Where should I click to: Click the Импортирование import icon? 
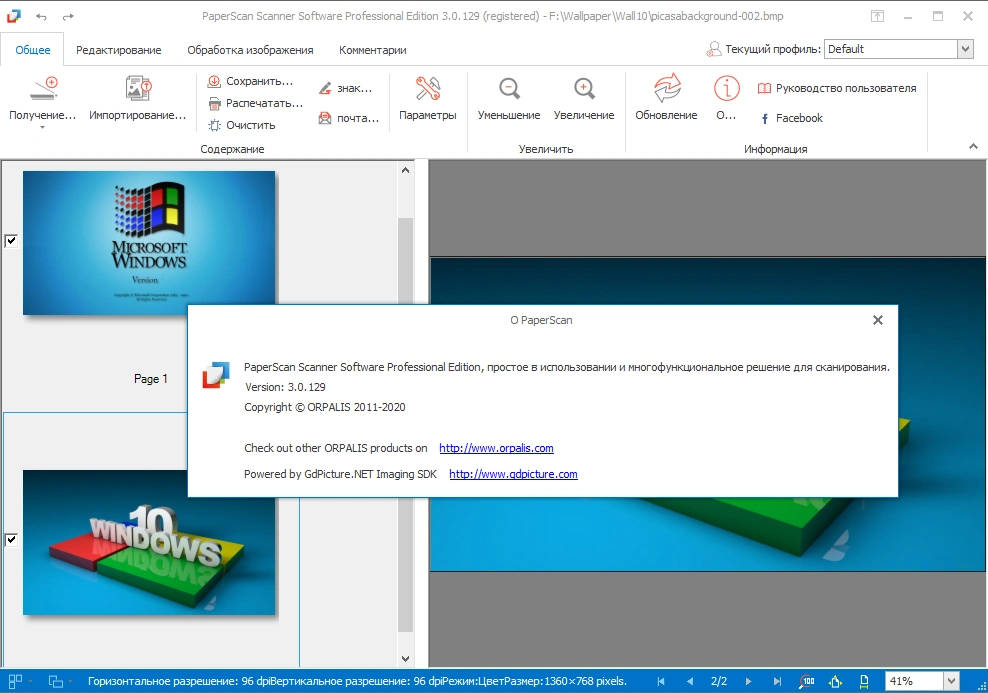(138, 88)
